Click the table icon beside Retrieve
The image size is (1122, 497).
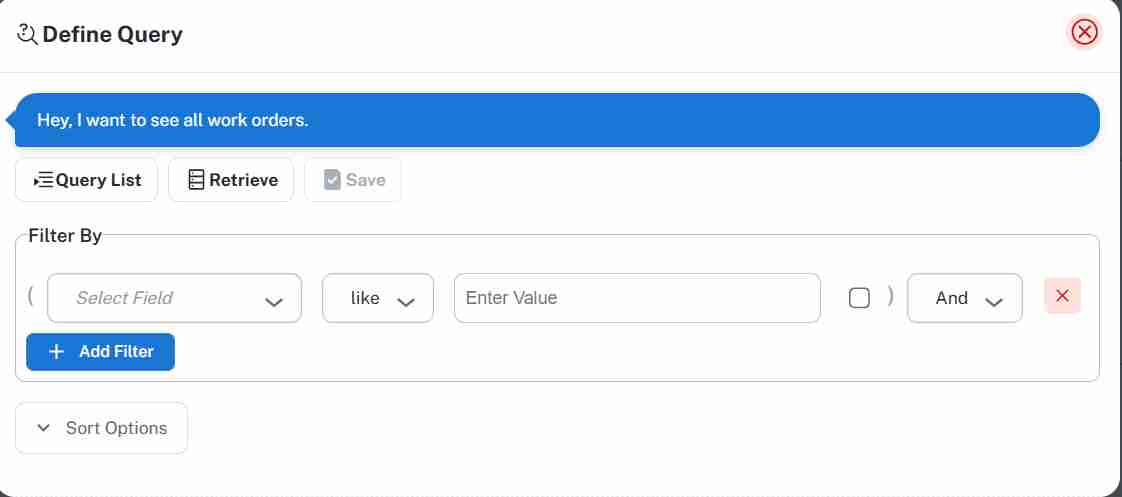(196, 180)
